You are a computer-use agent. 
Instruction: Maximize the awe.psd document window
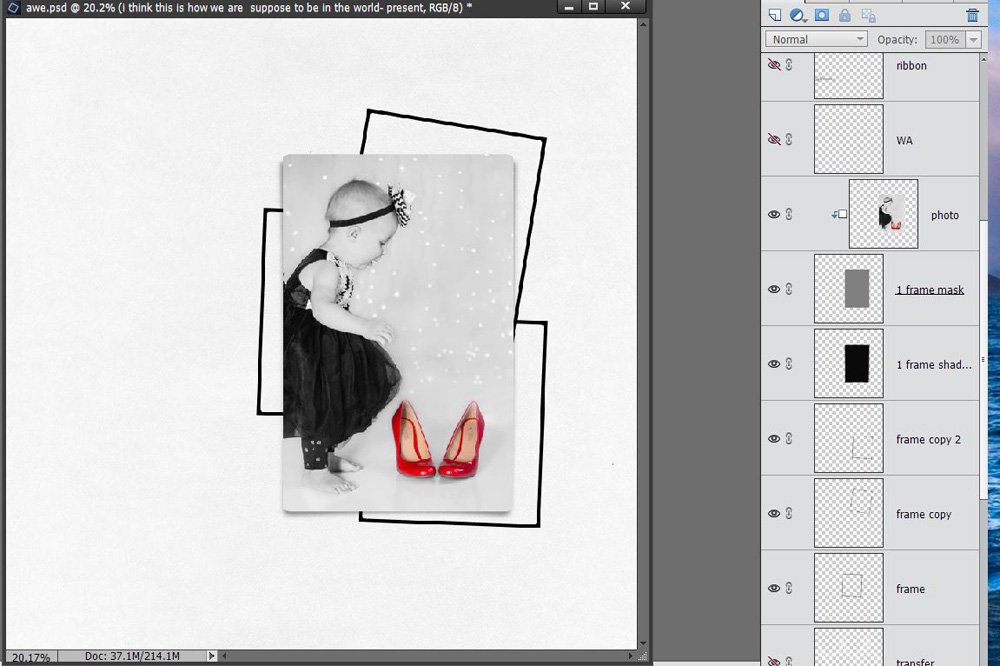pyautogui.click(x=593, y=6)
